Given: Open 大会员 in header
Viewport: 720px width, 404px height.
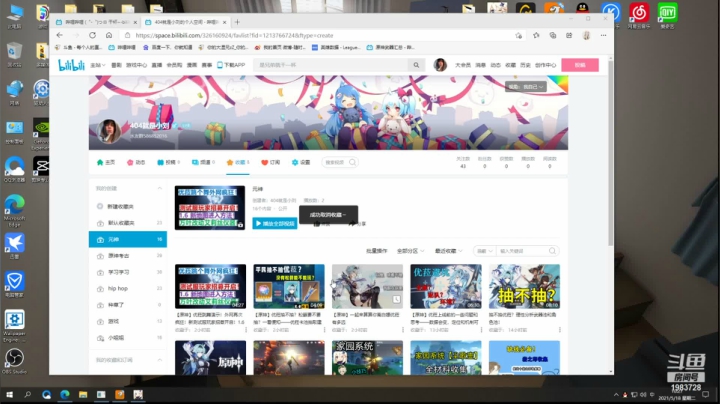Looking at the screenshot, I should 463,65.
